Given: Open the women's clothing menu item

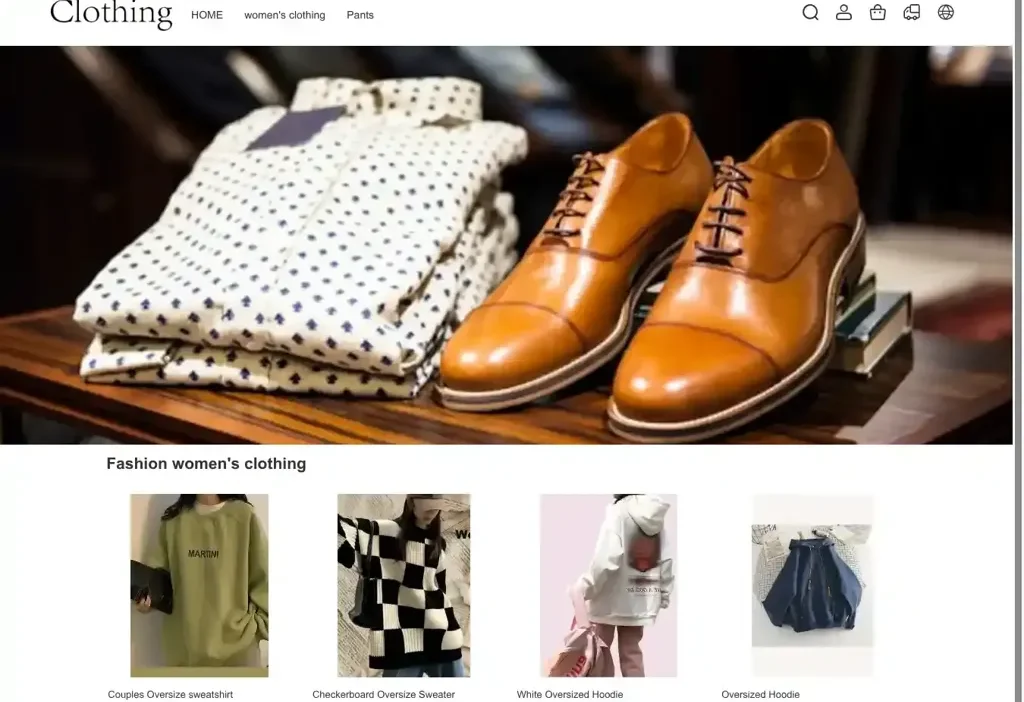Looking at the screenshot, I should [x=284, y=15].
